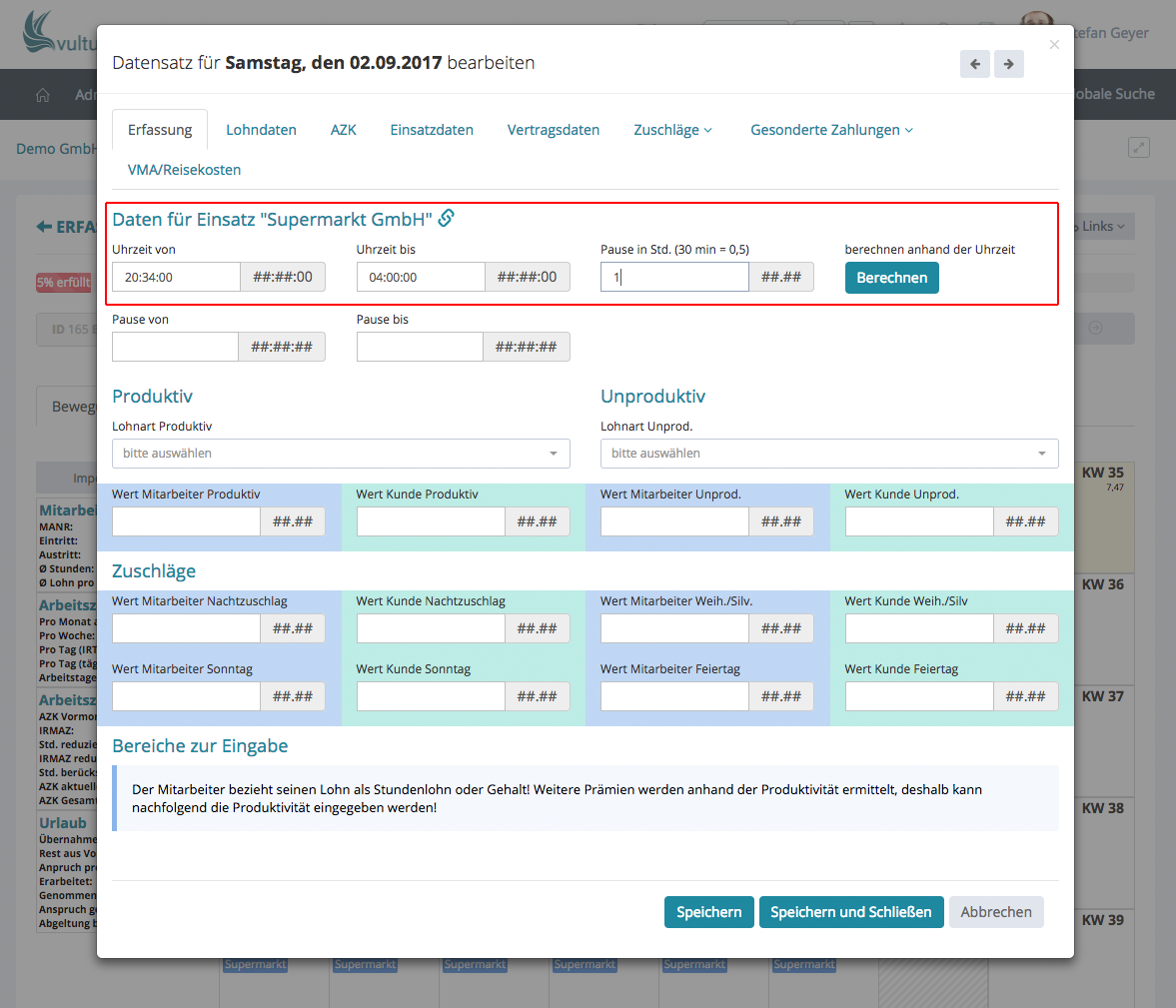Open the Einsatzdaten tab
1176x1008 pixels.
point(432,130)
